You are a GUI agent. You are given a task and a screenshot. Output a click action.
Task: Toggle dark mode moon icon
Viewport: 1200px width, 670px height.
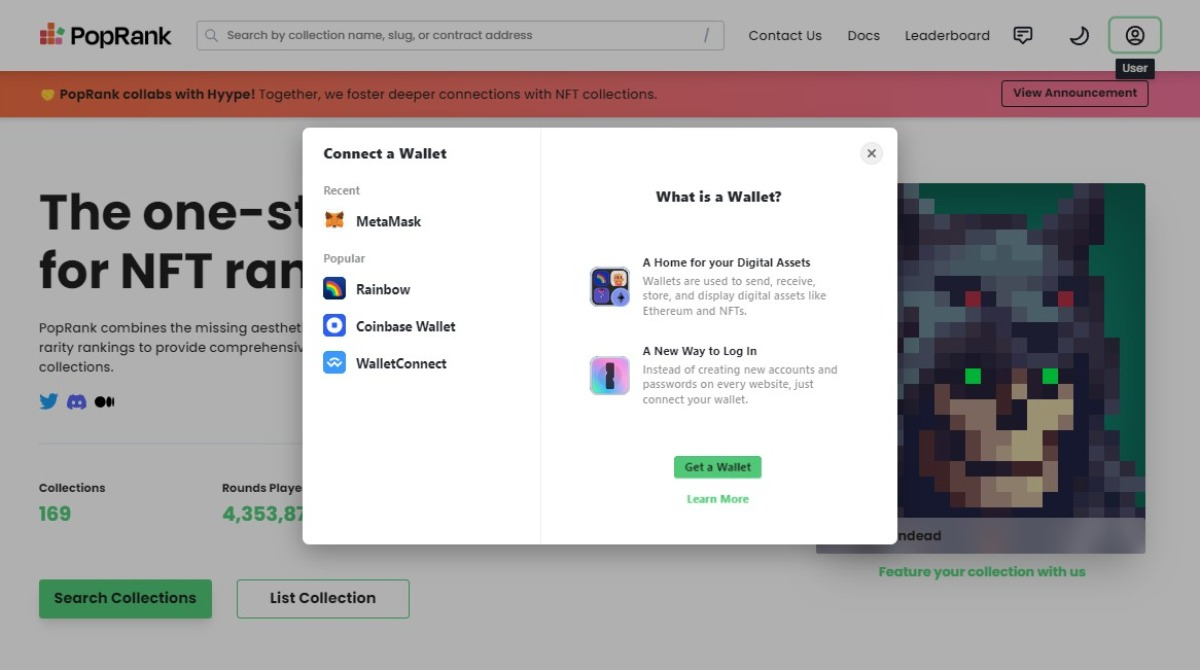[1079, 35]
